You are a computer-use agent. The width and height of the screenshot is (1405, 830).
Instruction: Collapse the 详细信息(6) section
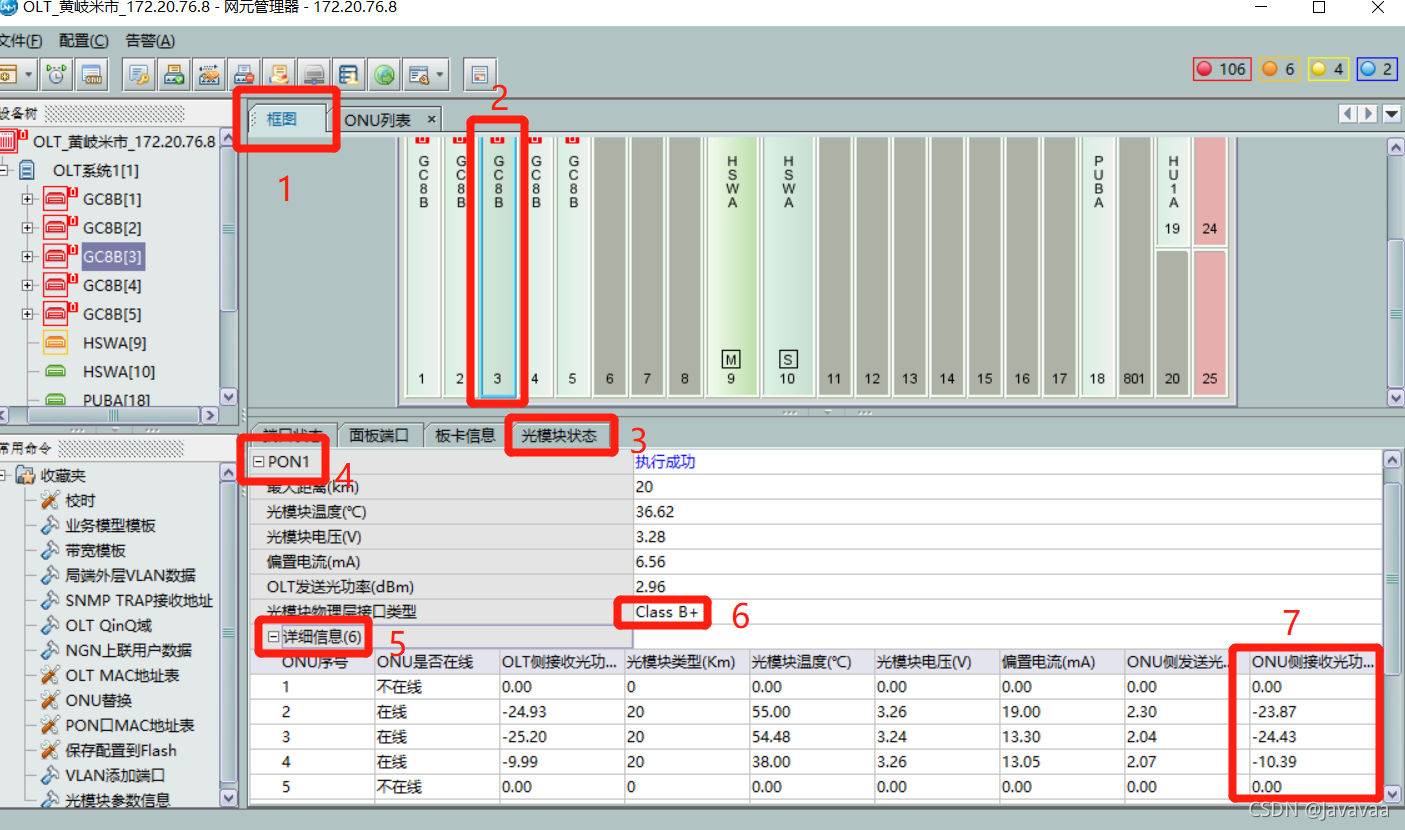273,636
